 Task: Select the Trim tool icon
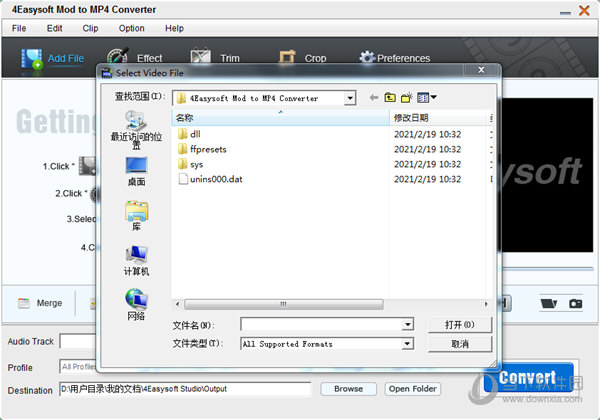pos(201,56)
